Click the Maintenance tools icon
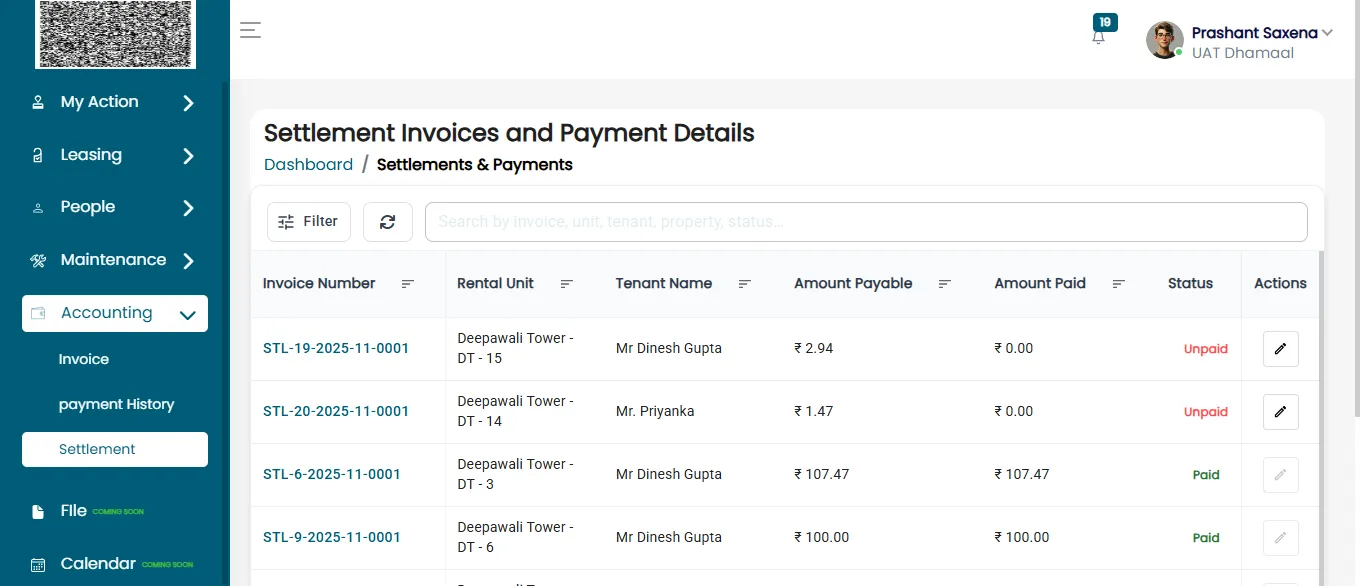This screenshot has height=586, width=1360. point(38,261)
